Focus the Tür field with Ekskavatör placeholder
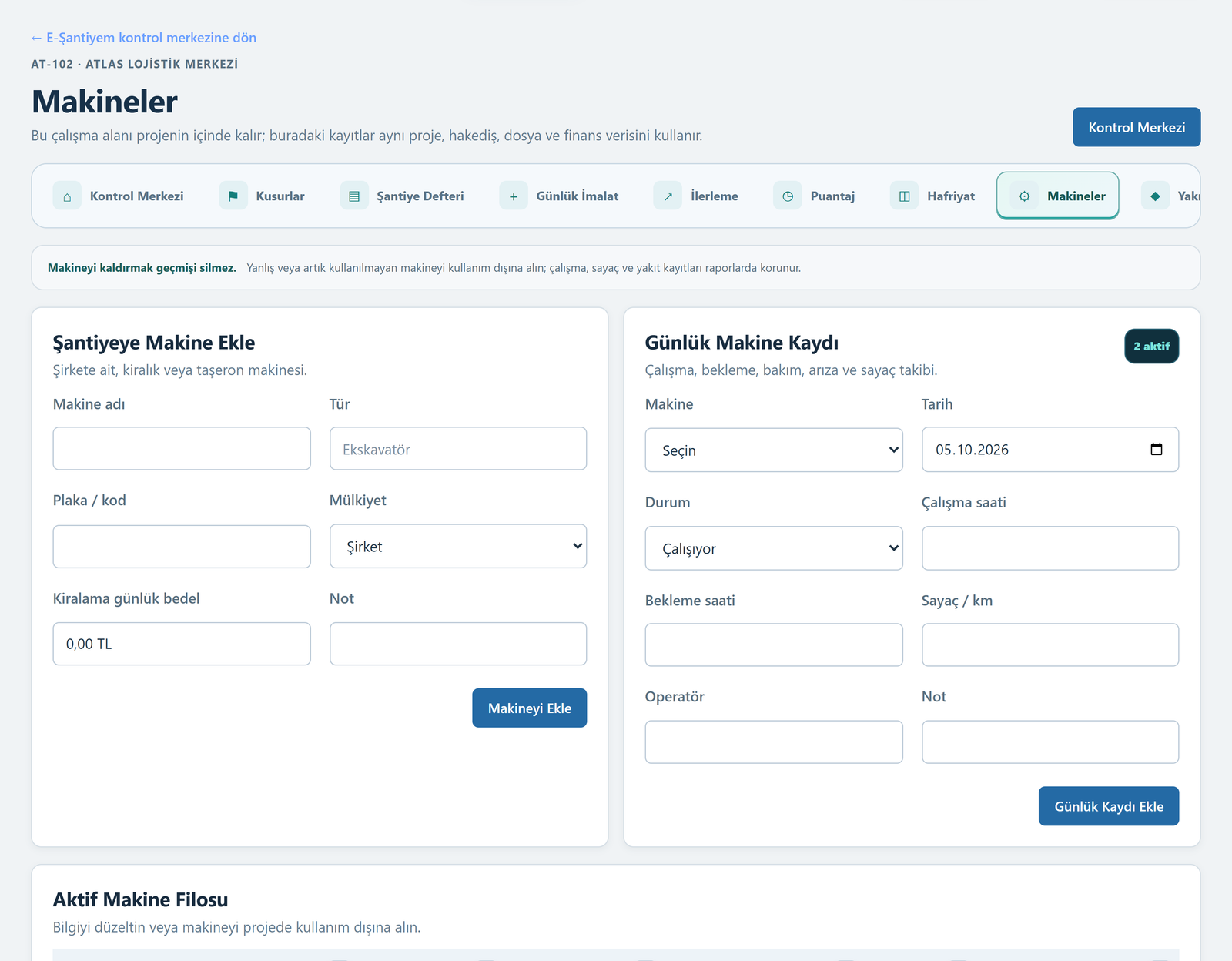This screenshot has height=961, width=1232. pos(458,449)
